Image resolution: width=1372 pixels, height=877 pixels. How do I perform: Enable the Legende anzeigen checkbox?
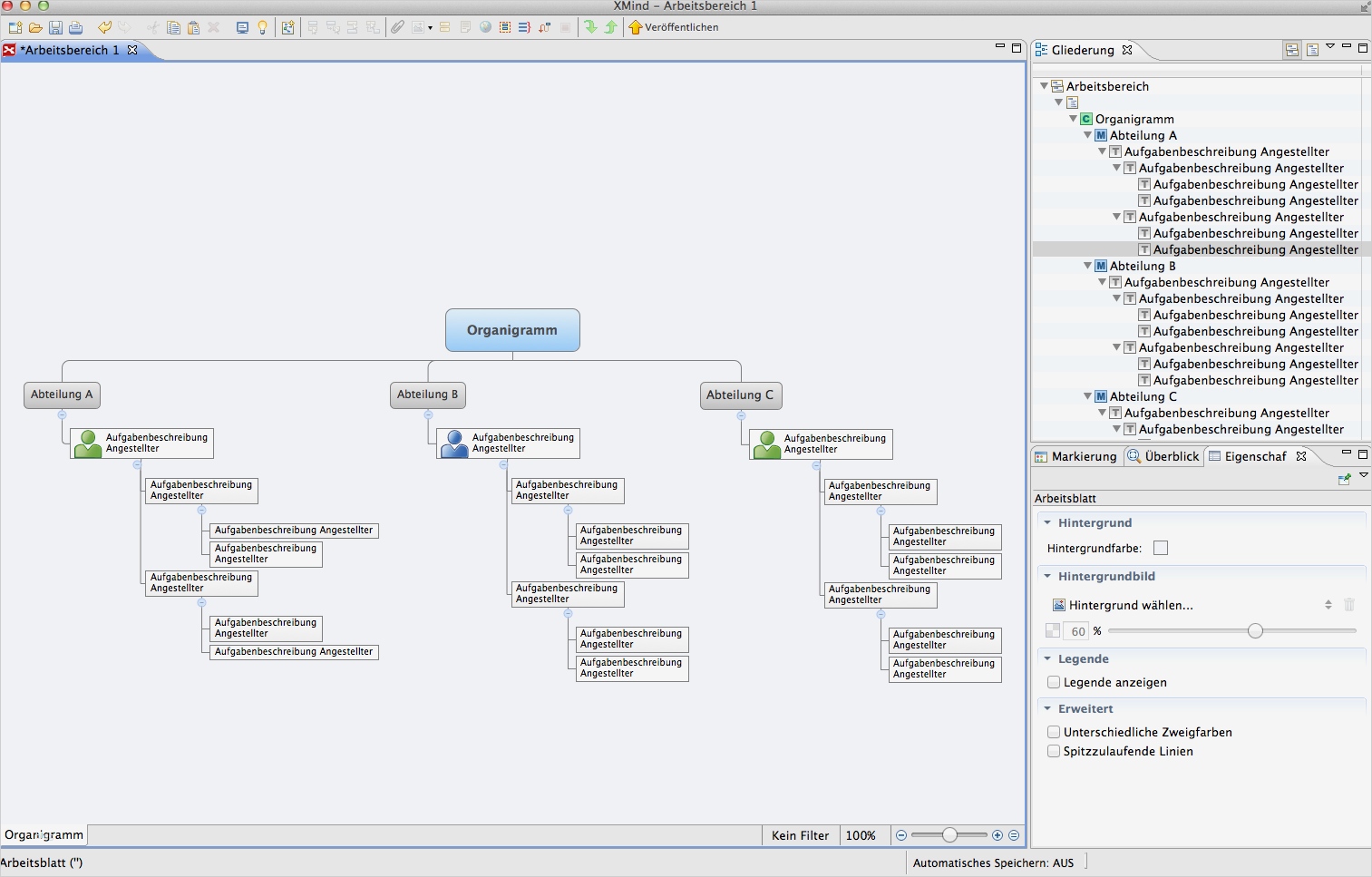point(1054,682)
